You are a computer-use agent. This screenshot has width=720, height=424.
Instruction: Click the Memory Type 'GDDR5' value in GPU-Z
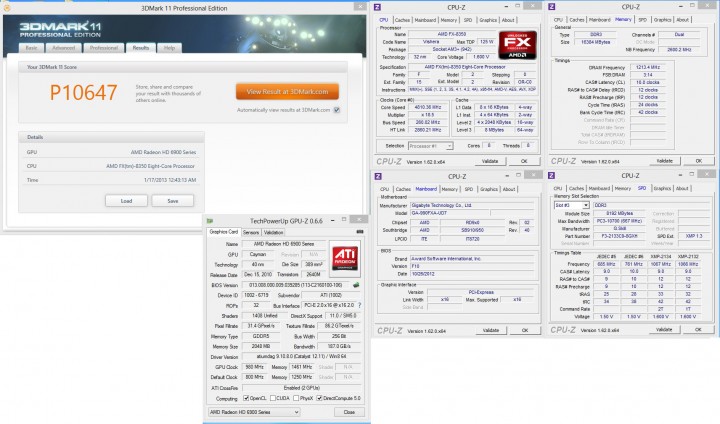pyautogui.click(x=261, y=336)
